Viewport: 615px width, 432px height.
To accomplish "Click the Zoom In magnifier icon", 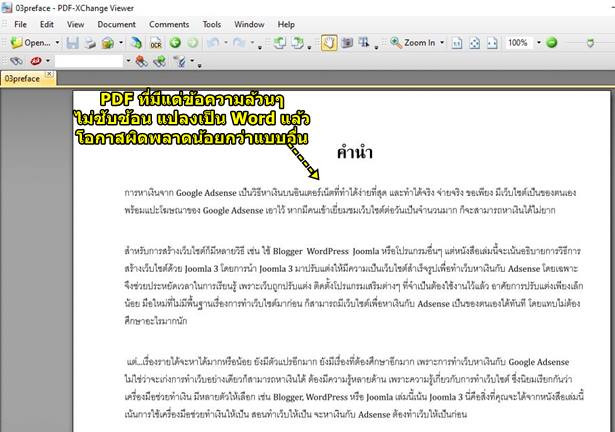I will point(396,43).
